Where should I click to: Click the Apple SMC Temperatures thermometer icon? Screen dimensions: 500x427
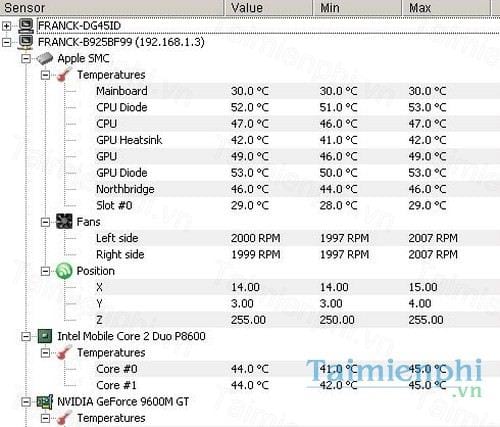pyautogui.click(x=64, y=75)
